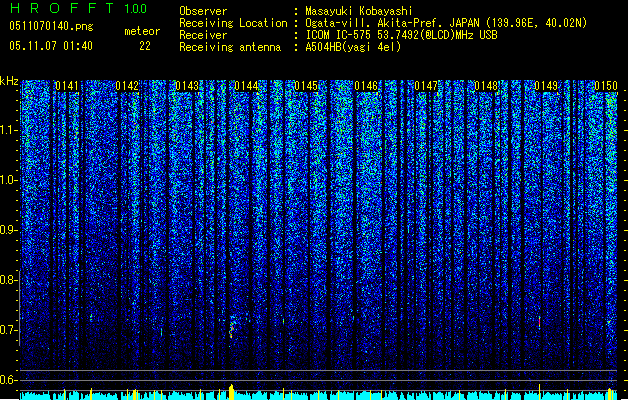629x400 pixels.
Task: Click the 0143 time marker
Action: (x=187, y=86)
